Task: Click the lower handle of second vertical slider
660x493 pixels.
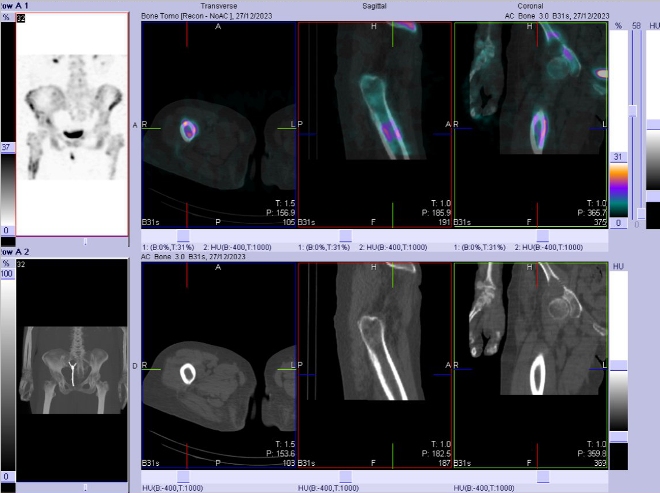Action: pyautogui.click(x=641, y=213)
